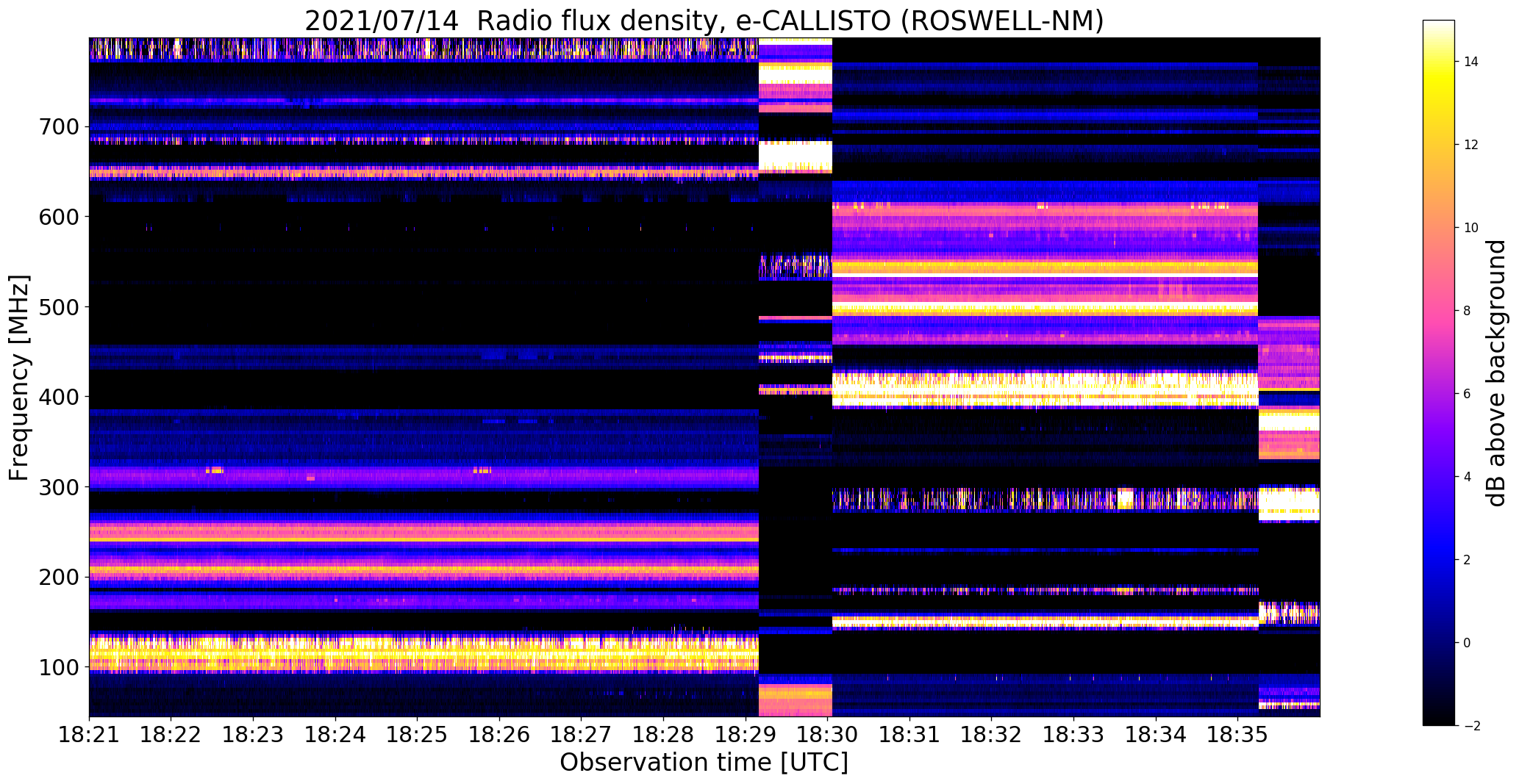
Task: Click the colorbar tick label 4
Action: pos(1468,477)
